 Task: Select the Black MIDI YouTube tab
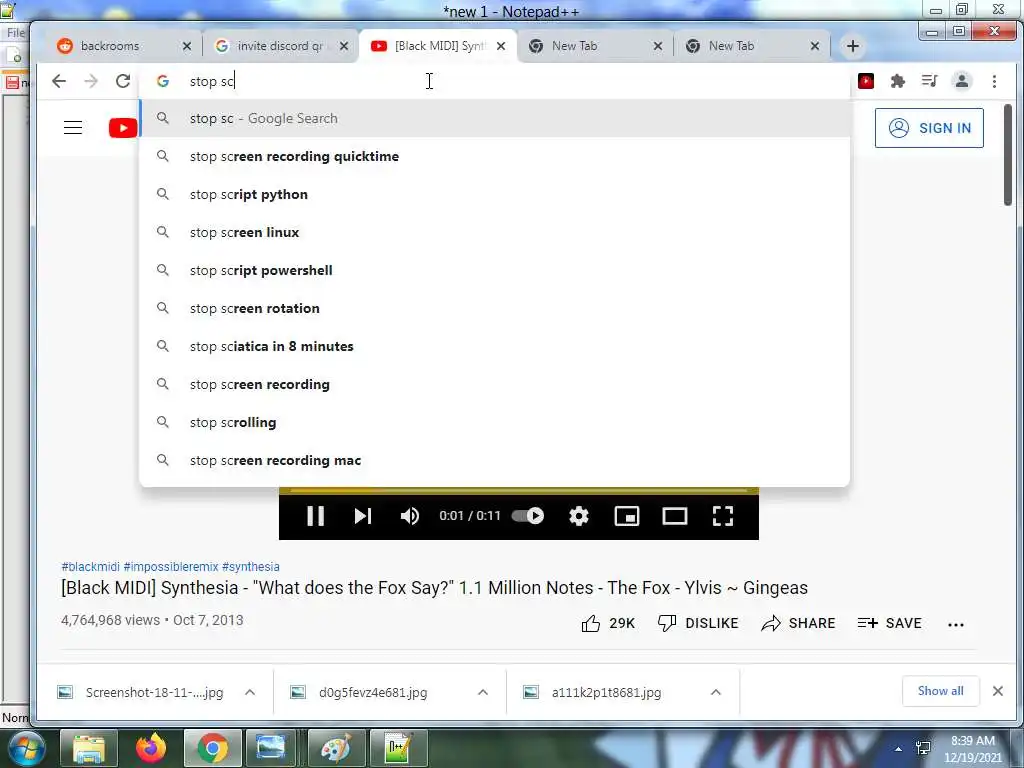click(439, 46)
